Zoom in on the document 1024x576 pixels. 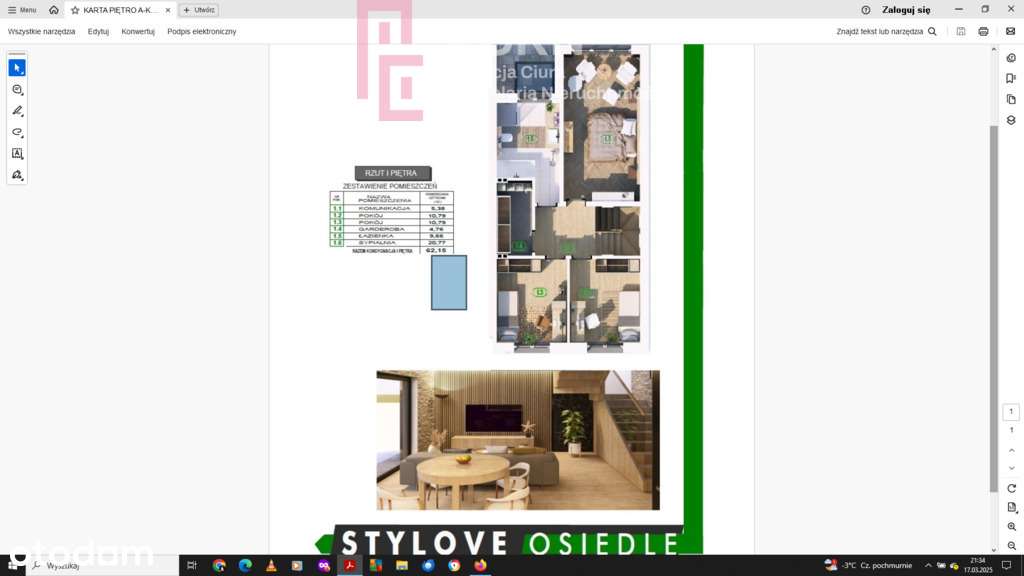click(1012, 526)
